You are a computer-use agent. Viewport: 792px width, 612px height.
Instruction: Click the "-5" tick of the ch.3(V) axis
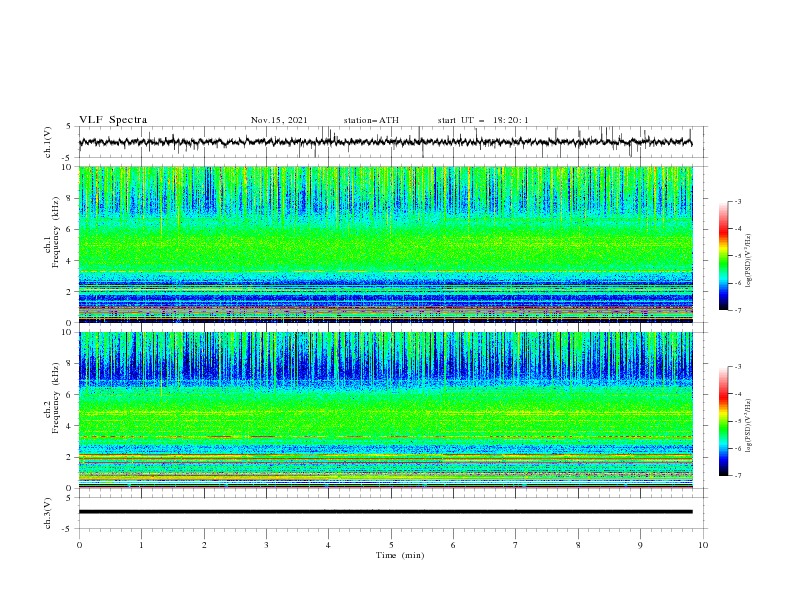(67, 529)
